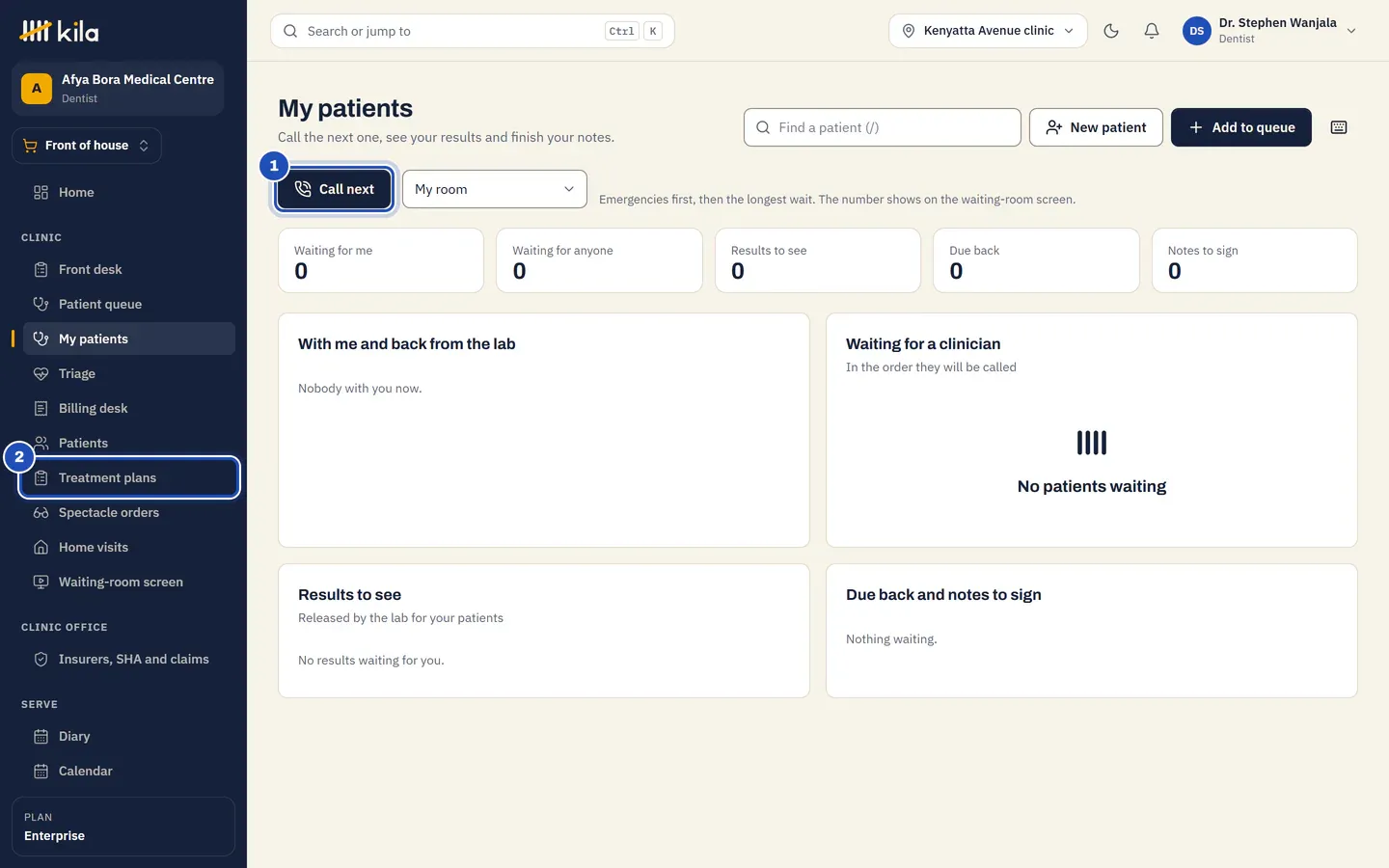
Task: Select the Waiting for anyone card
Action: [599, 260]
